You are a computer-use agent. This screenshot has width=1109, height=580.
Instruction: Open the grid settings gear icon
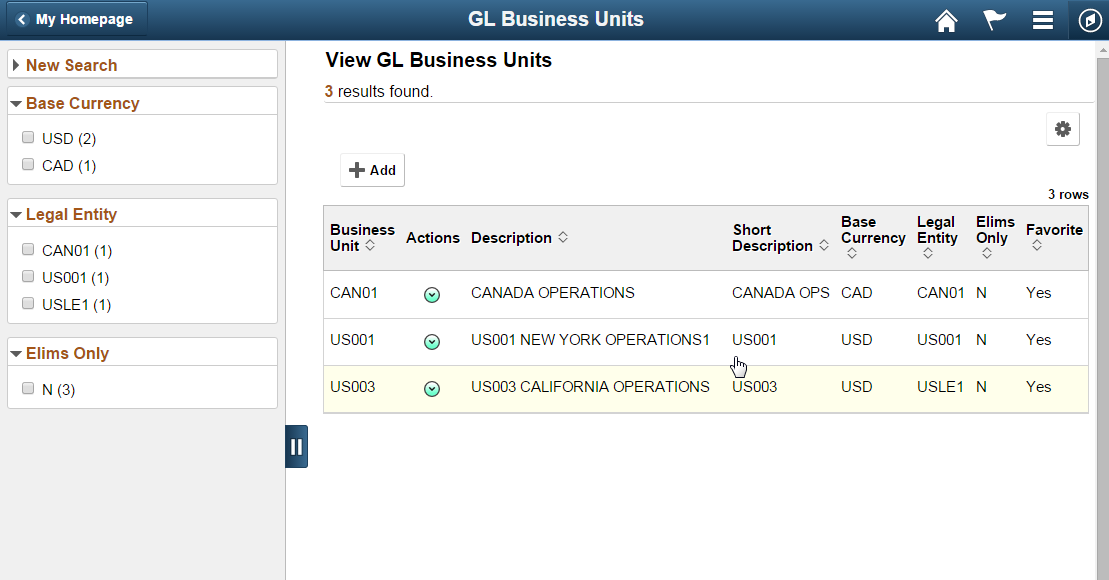(x=1062, y=129)
